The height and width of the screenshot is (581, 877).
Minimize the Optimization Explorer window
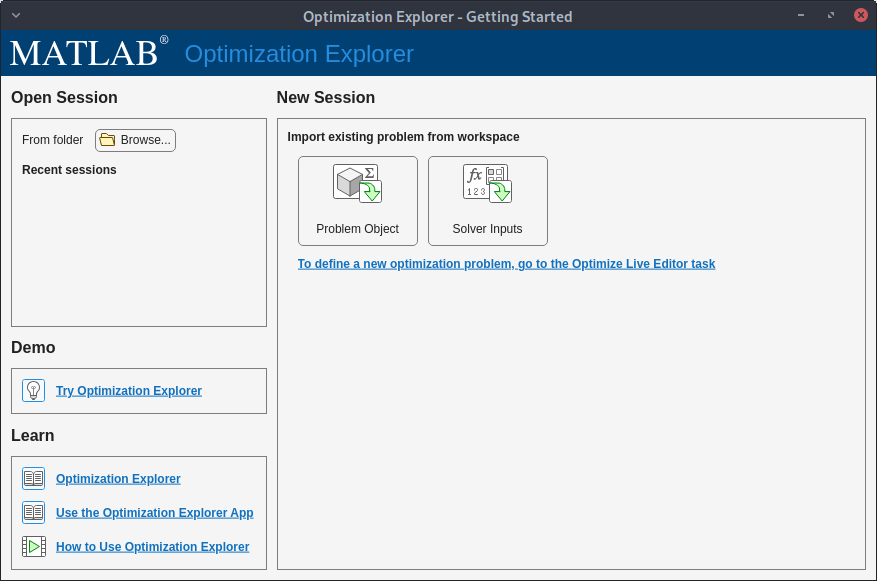pos(801,15)
